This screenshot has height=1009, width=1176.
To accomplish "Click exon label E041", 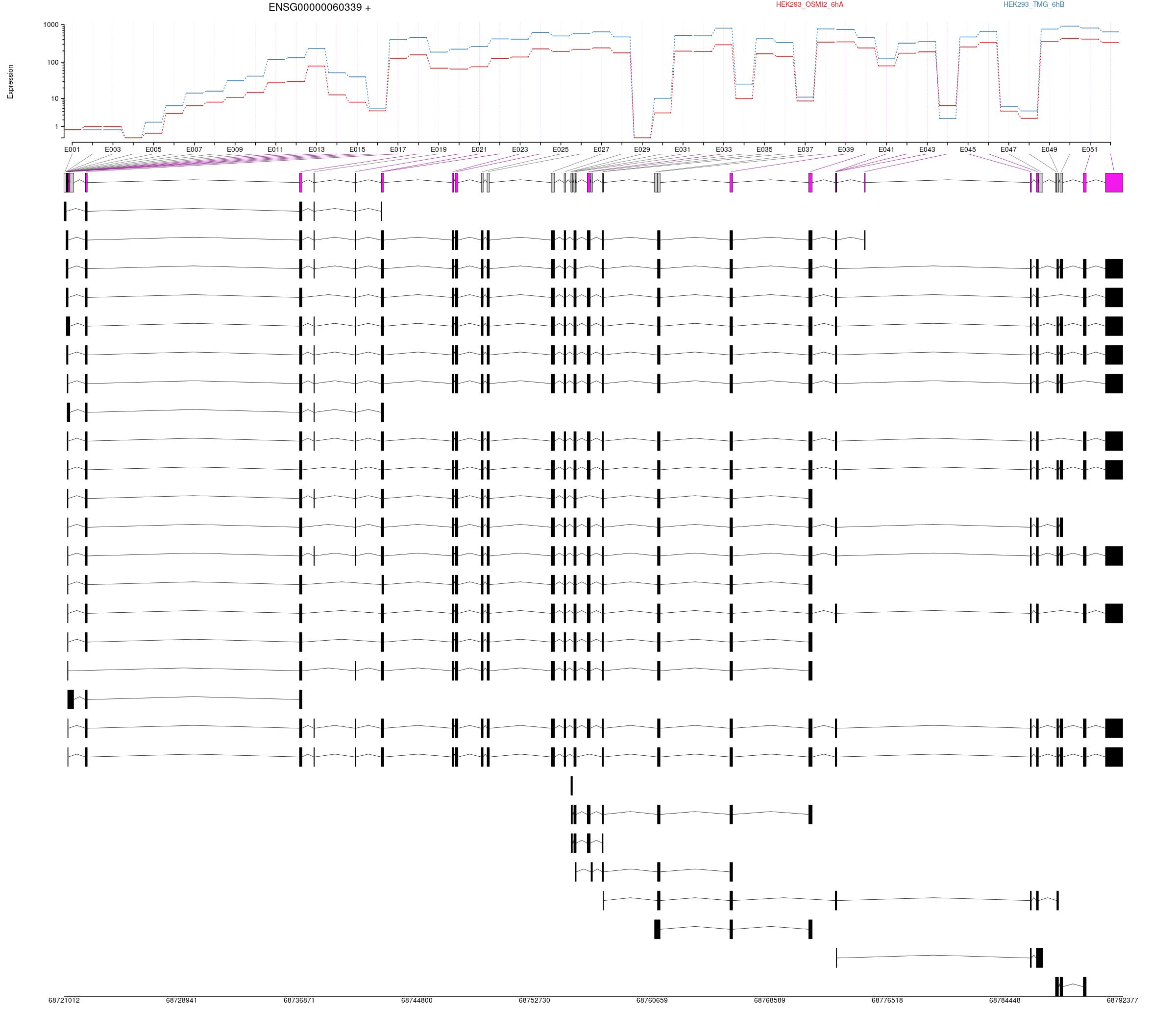I will pos(886,150).
